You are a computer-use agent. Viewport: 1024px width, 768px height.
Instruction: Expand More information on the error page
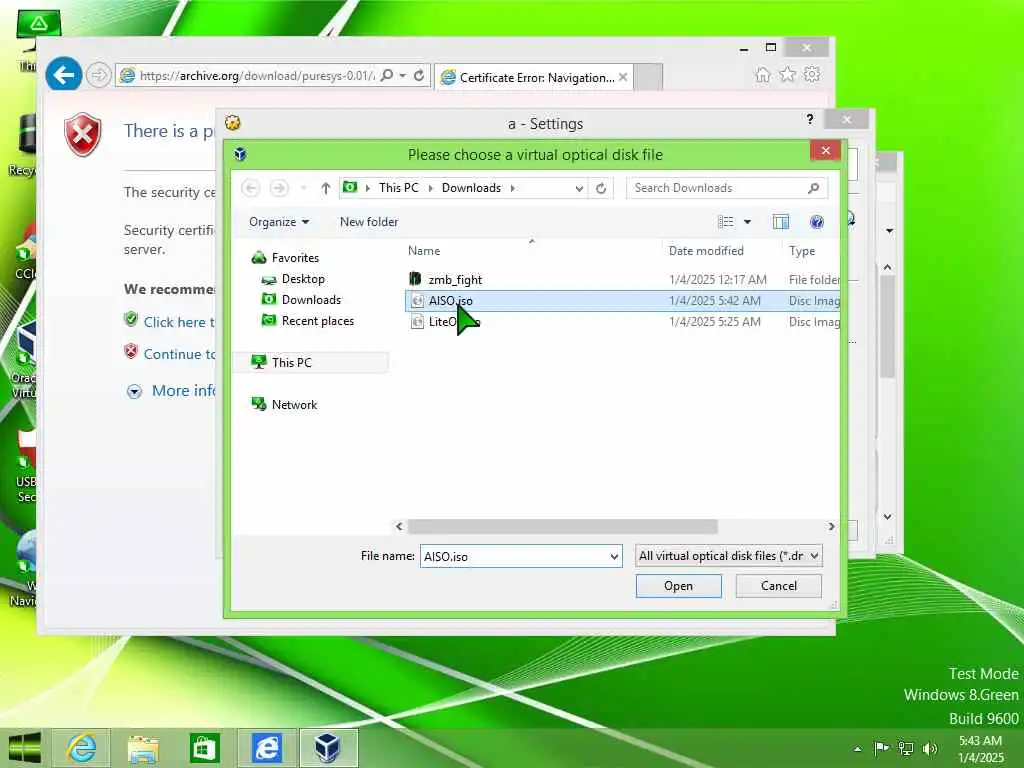tap(134, 391)
